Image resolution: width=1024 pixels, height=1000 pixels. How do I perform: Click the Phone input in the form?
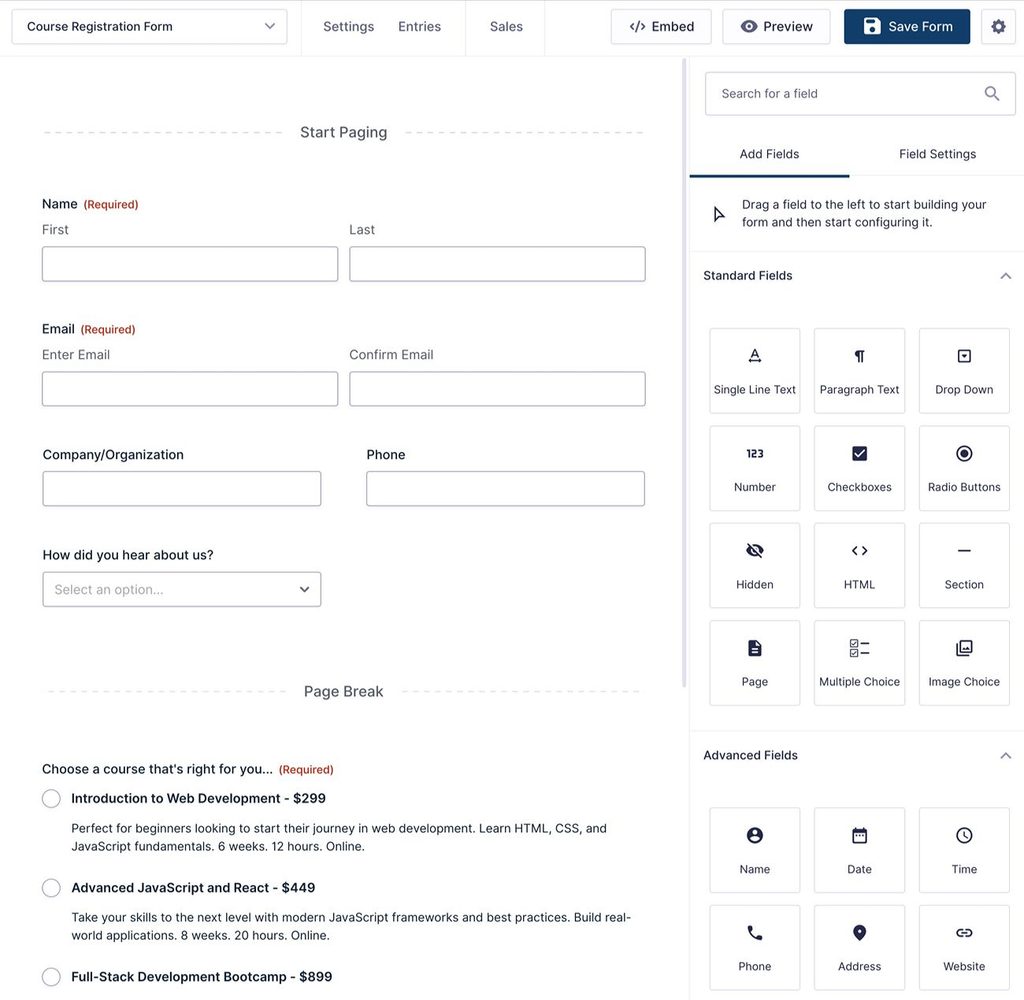(x=505, y=489)
